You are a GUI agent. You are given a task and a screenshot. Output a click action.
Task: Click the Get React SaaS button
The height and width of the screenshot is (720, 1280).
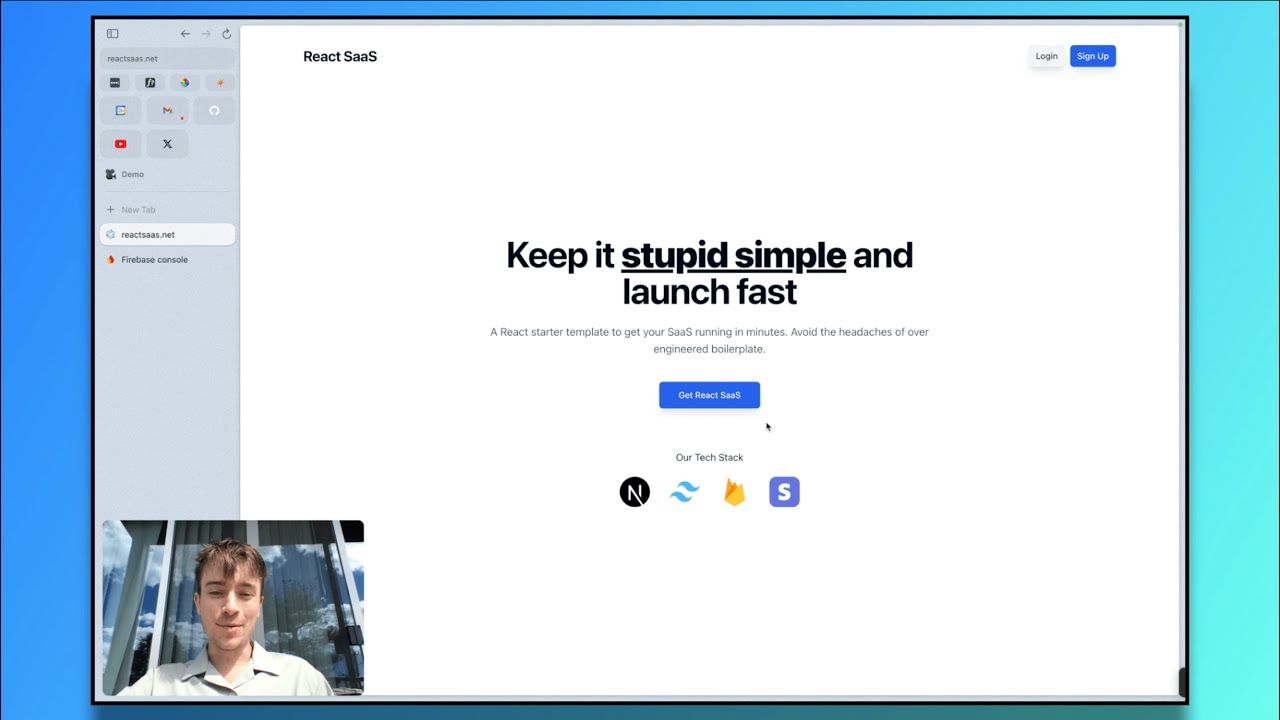[x=709, y=395]
